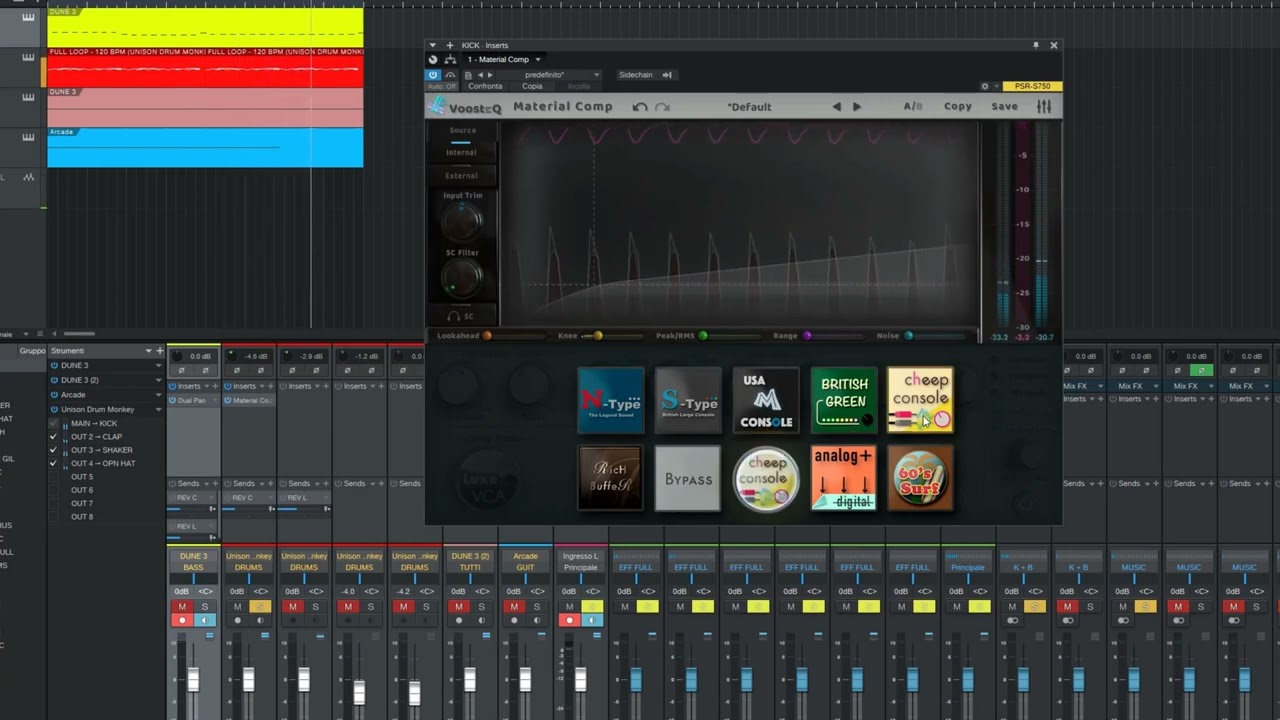Click the DUNE 3 (2) TUTTI fader handle

coord(470,680)
